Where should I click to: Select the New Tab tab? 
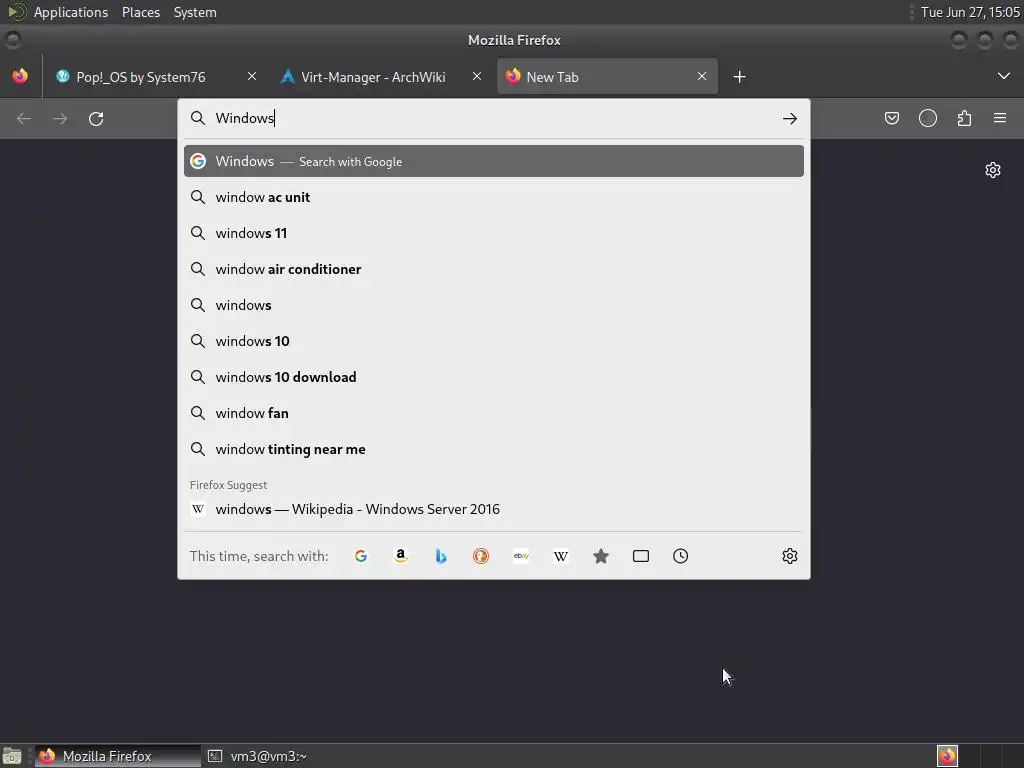[x=607, y=77]
